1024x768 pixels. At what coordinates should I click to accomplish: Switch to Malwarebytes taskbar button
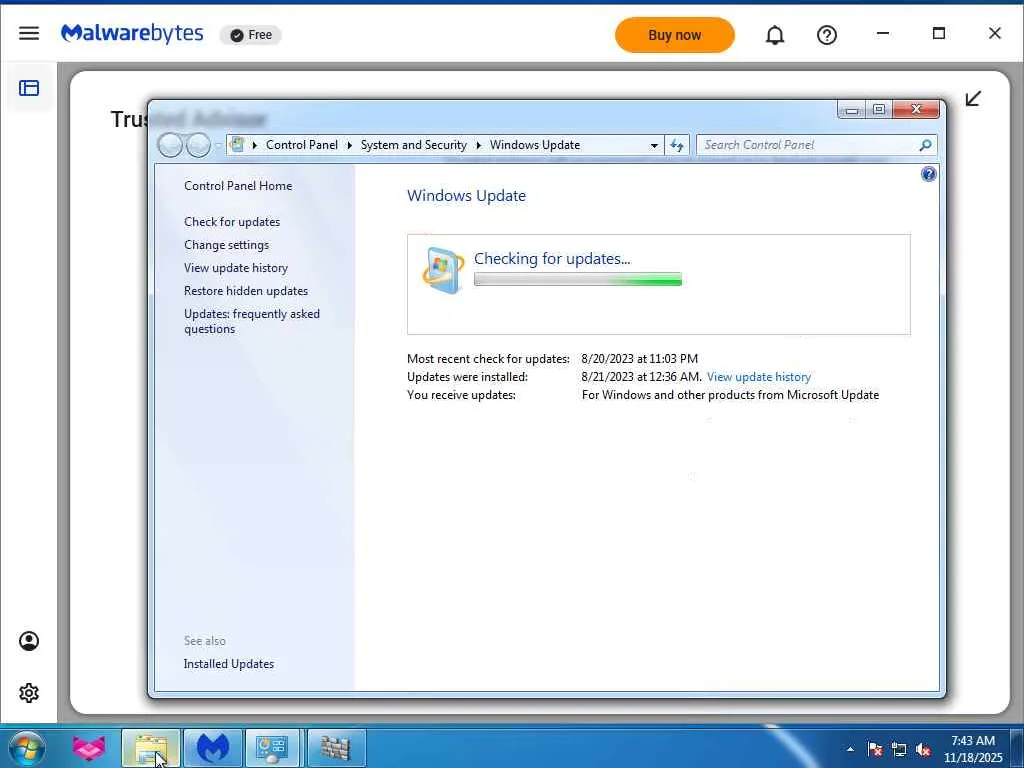(213, 748)
